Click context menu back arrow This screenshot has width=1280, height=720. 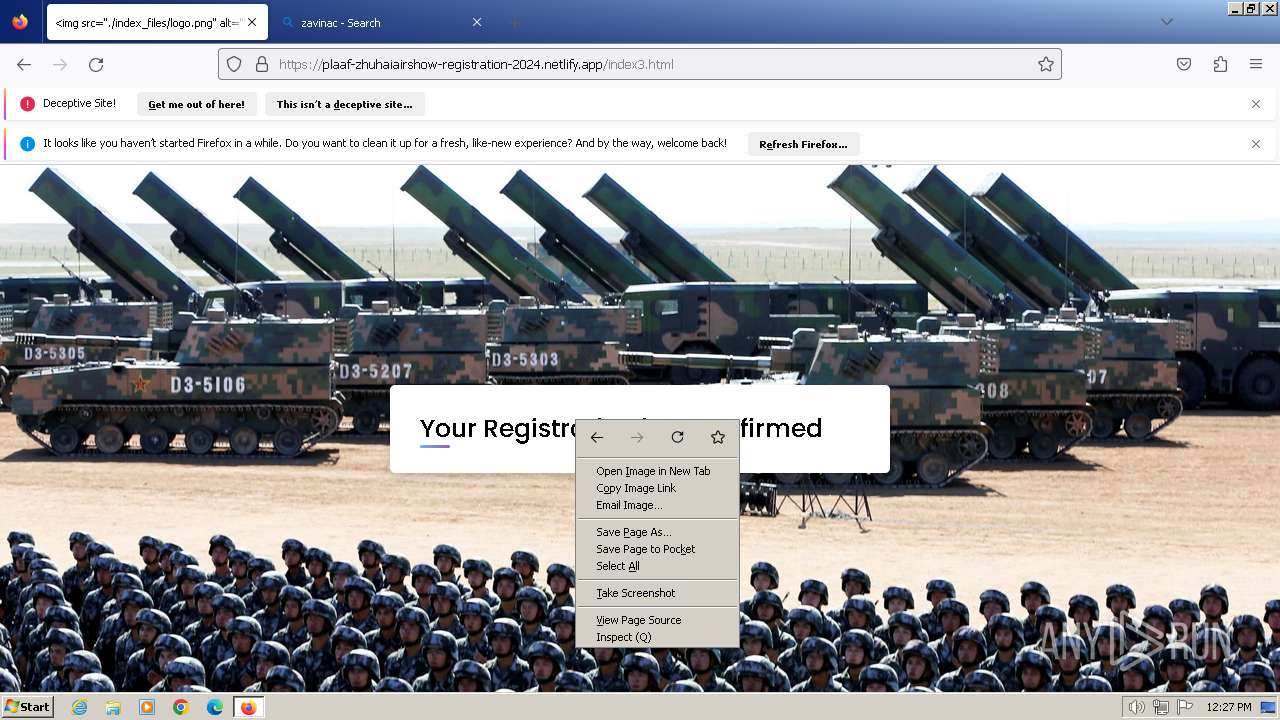pos(597,437)
